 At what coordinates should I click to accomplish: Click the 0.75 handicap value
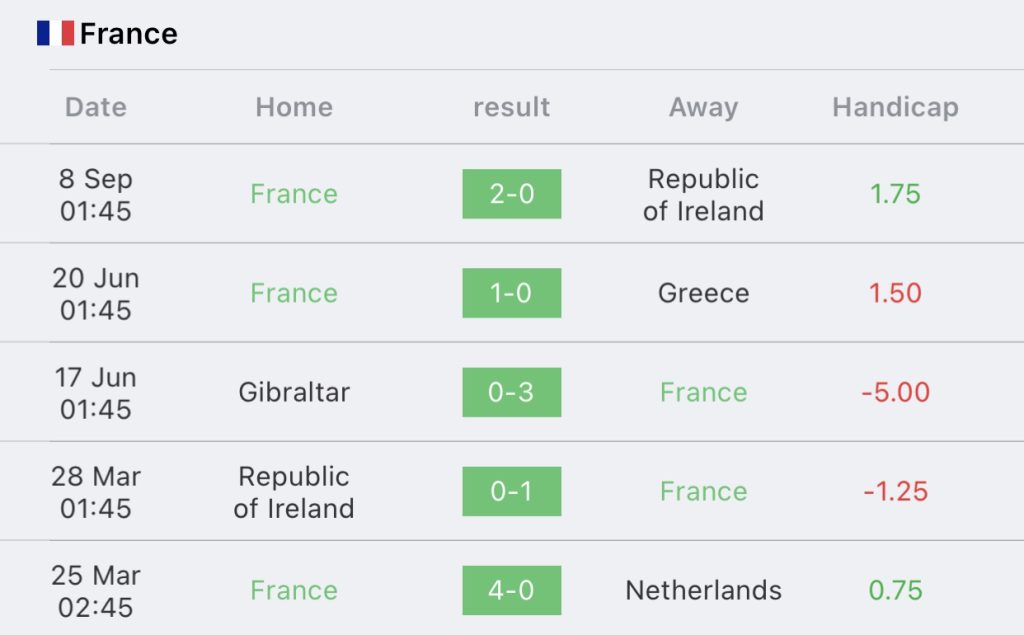coord(895,591)
